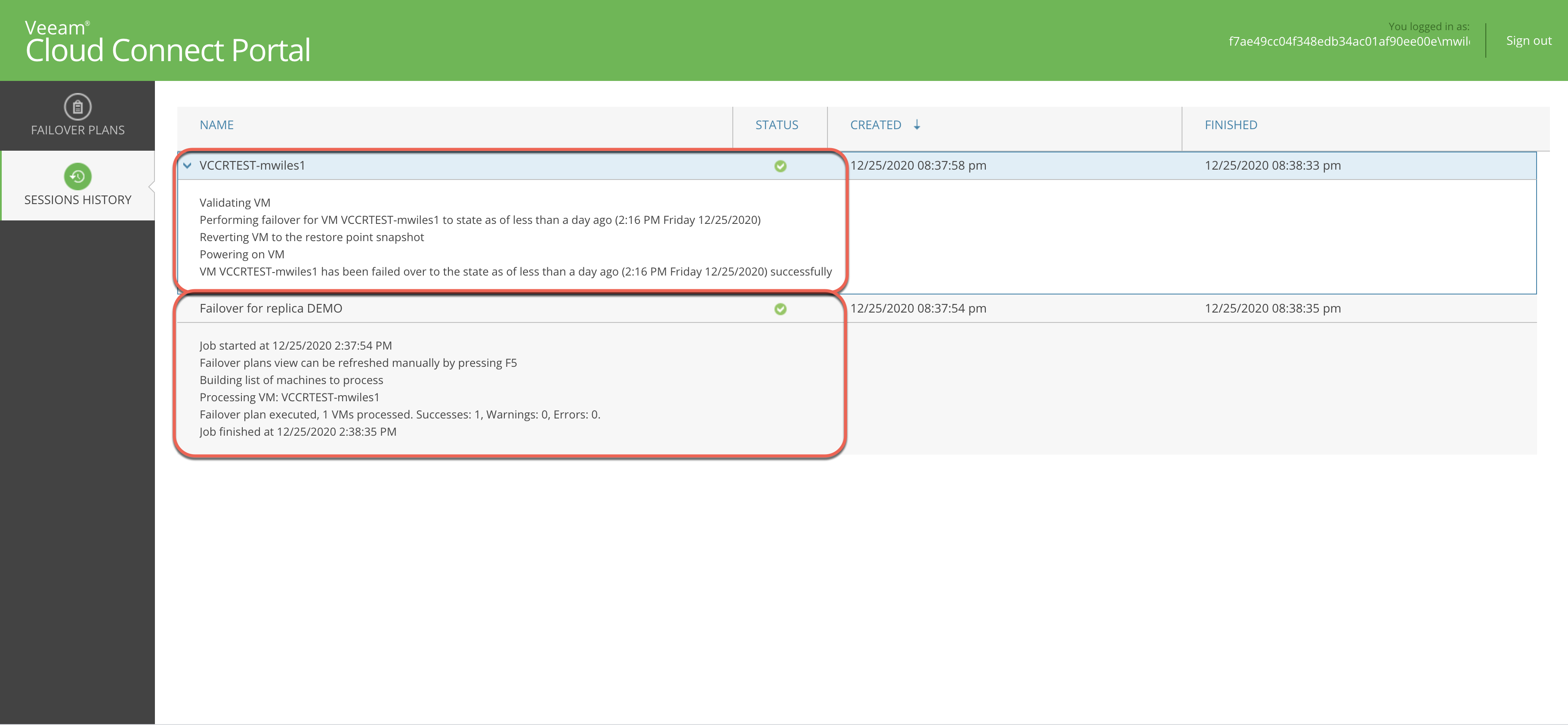
Task: Open the Failover Plans tab label
Action: pyautogui.click(x=77, y=130)
